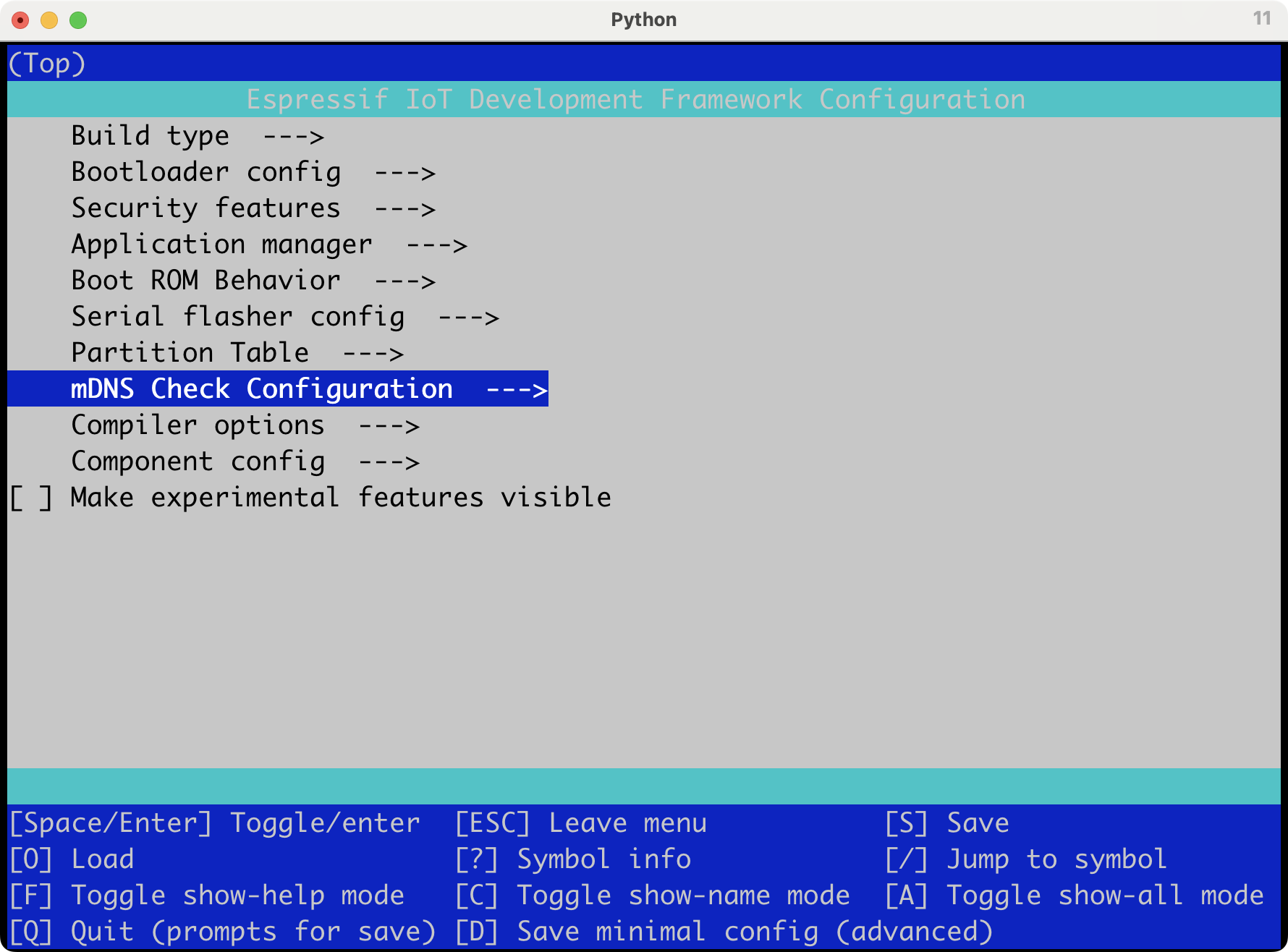Screen dimensions: 1288x952
Task: Enter the highlighted mDNS Check Configuration menu
Action: tap(278, 389)
